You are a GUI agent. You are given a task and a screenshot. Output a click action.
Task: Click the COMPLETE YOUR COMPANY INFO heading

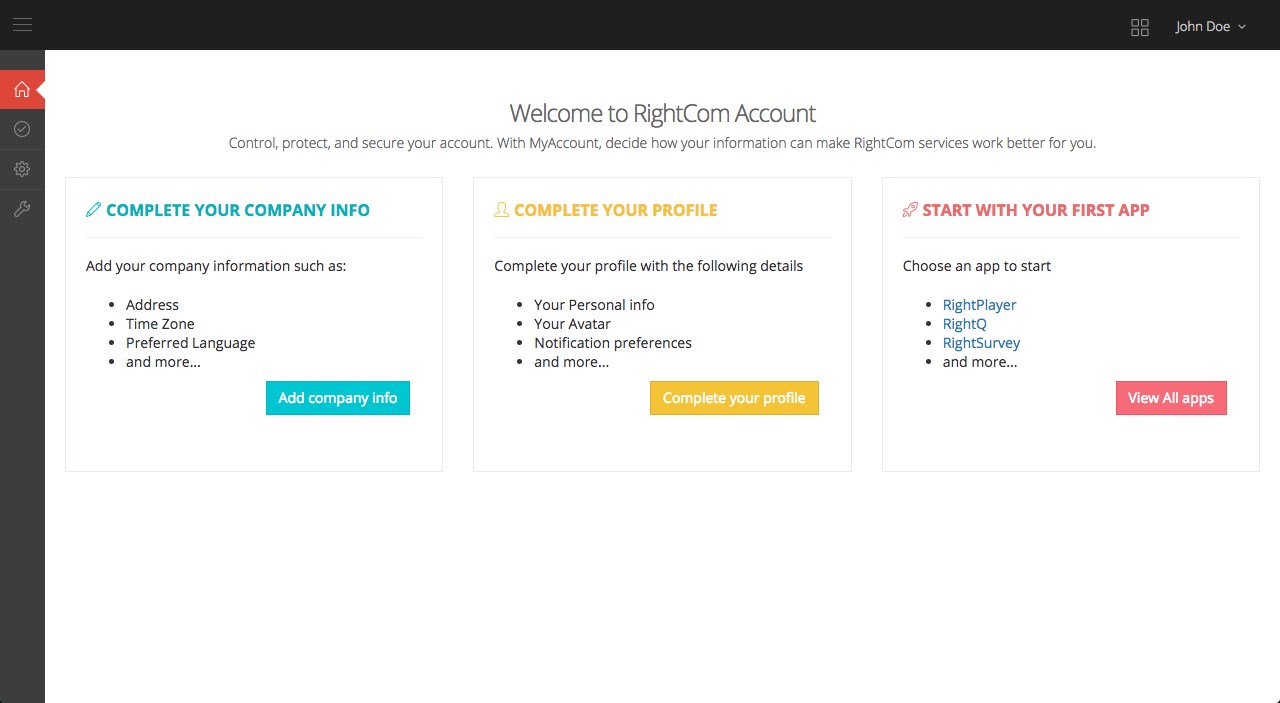(238, 210)
